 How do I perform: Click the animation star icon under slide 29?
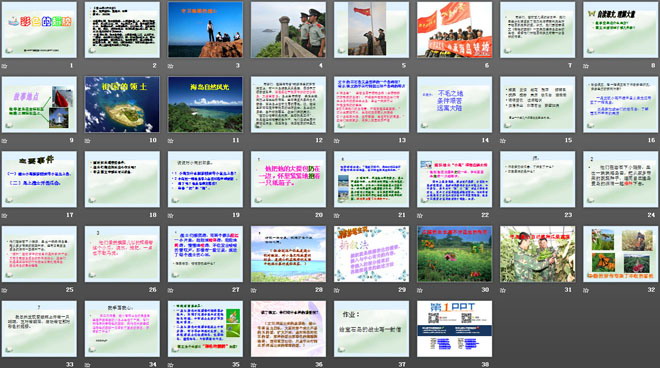click(x=337, y=290)
